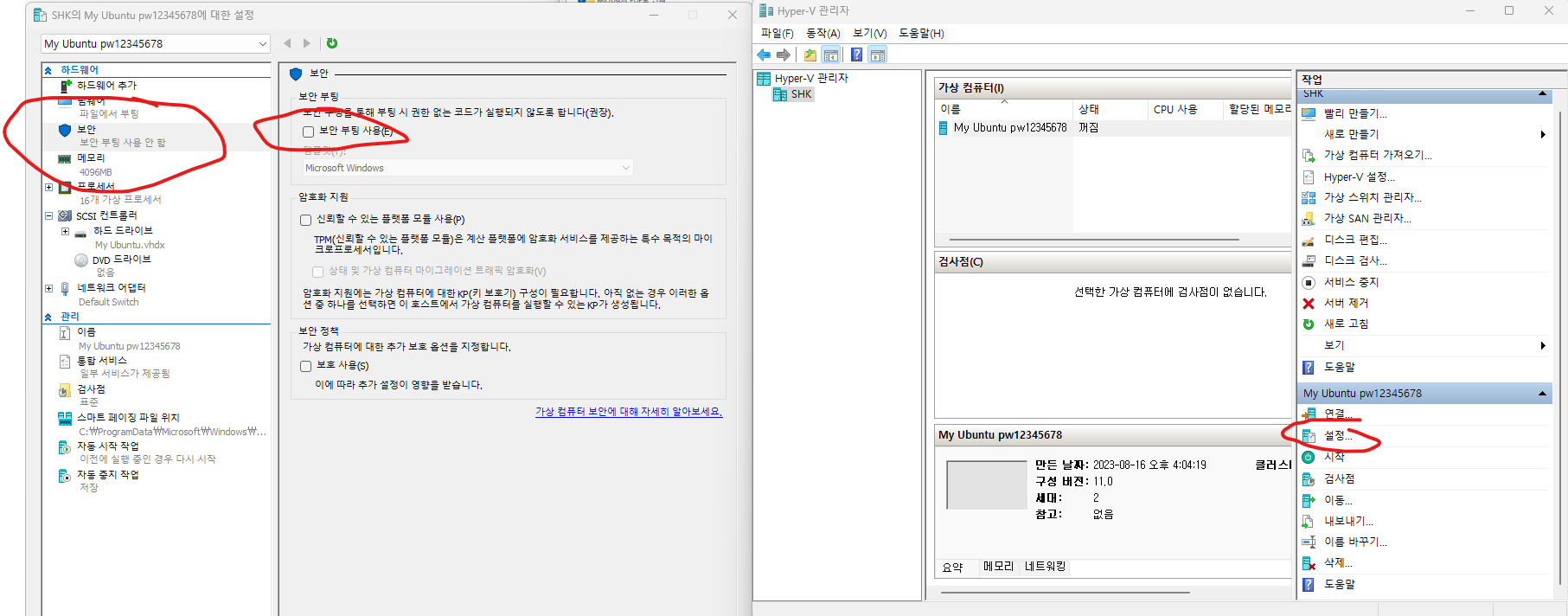Click 이름 바꾸기 action

[x=1355, y=542]
